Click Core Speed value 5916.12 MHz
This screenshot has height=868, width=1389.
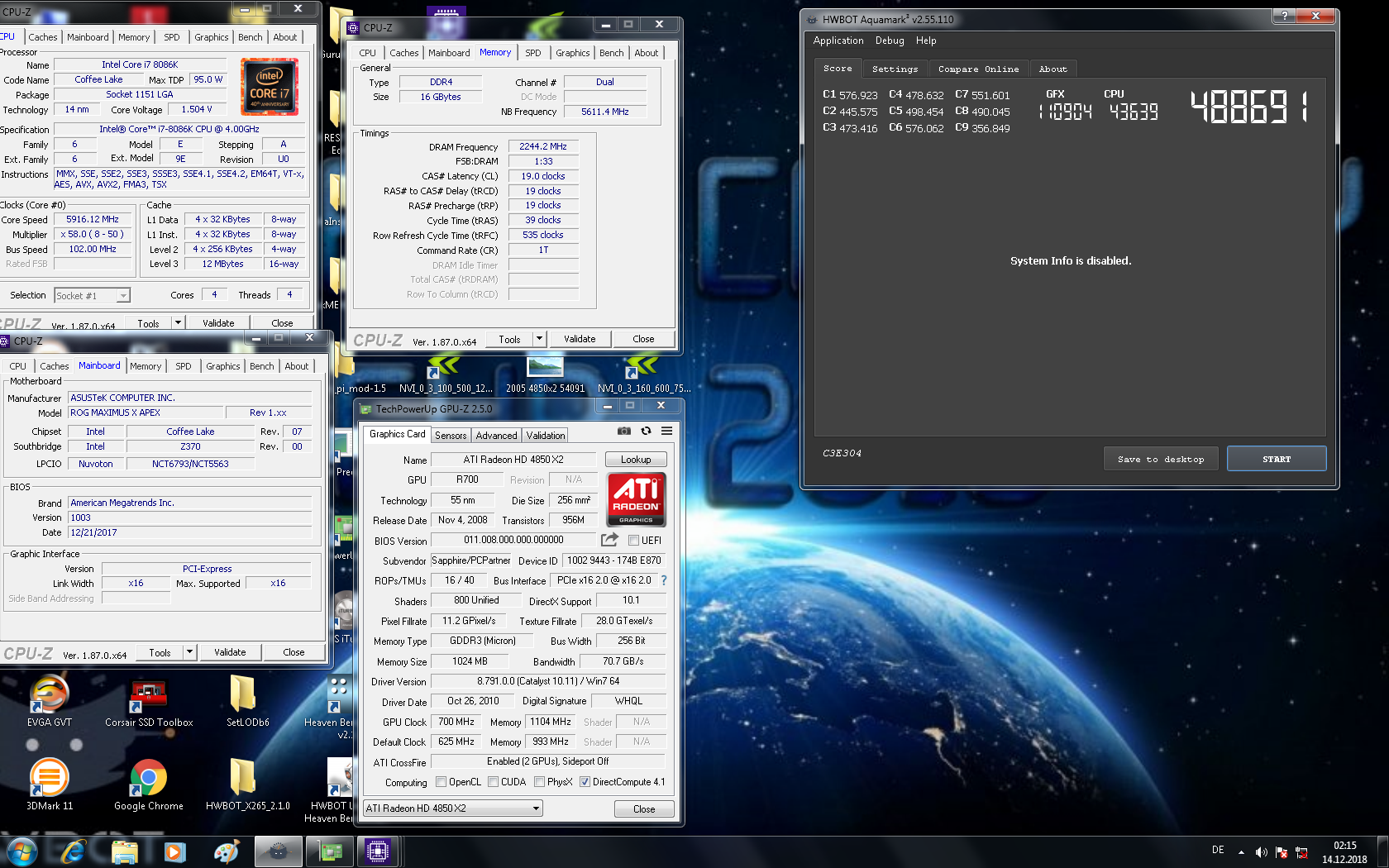[93, 220]
